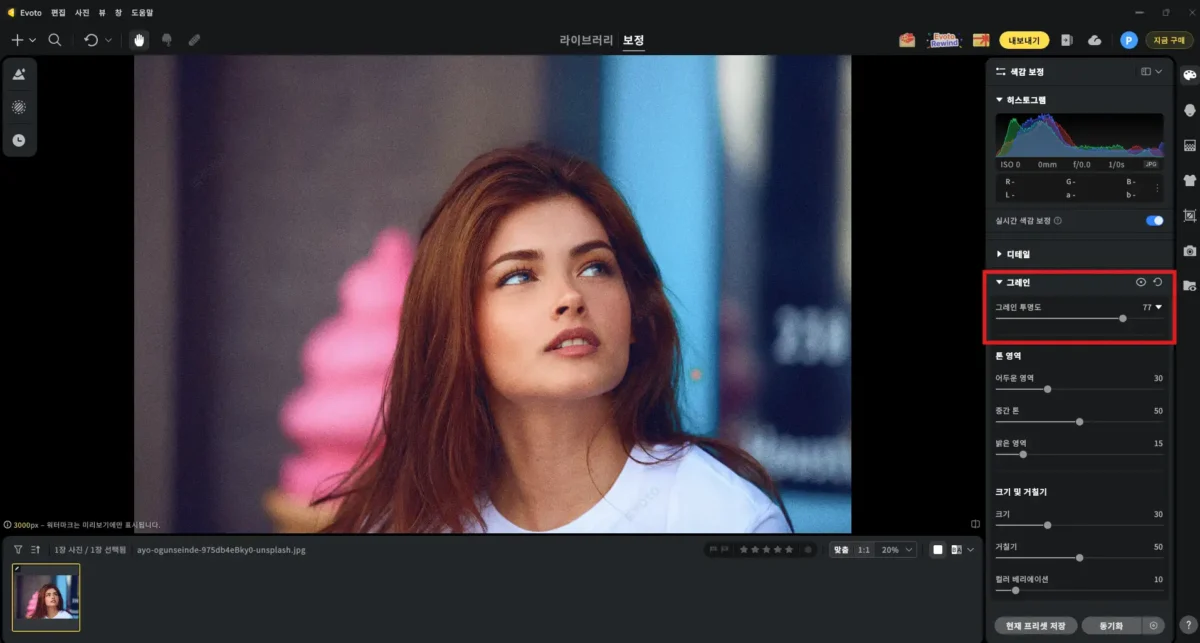Open the color adjustment palette tab
The height and width of the screenshot is (643, 1200).
tap(1189, 76)
